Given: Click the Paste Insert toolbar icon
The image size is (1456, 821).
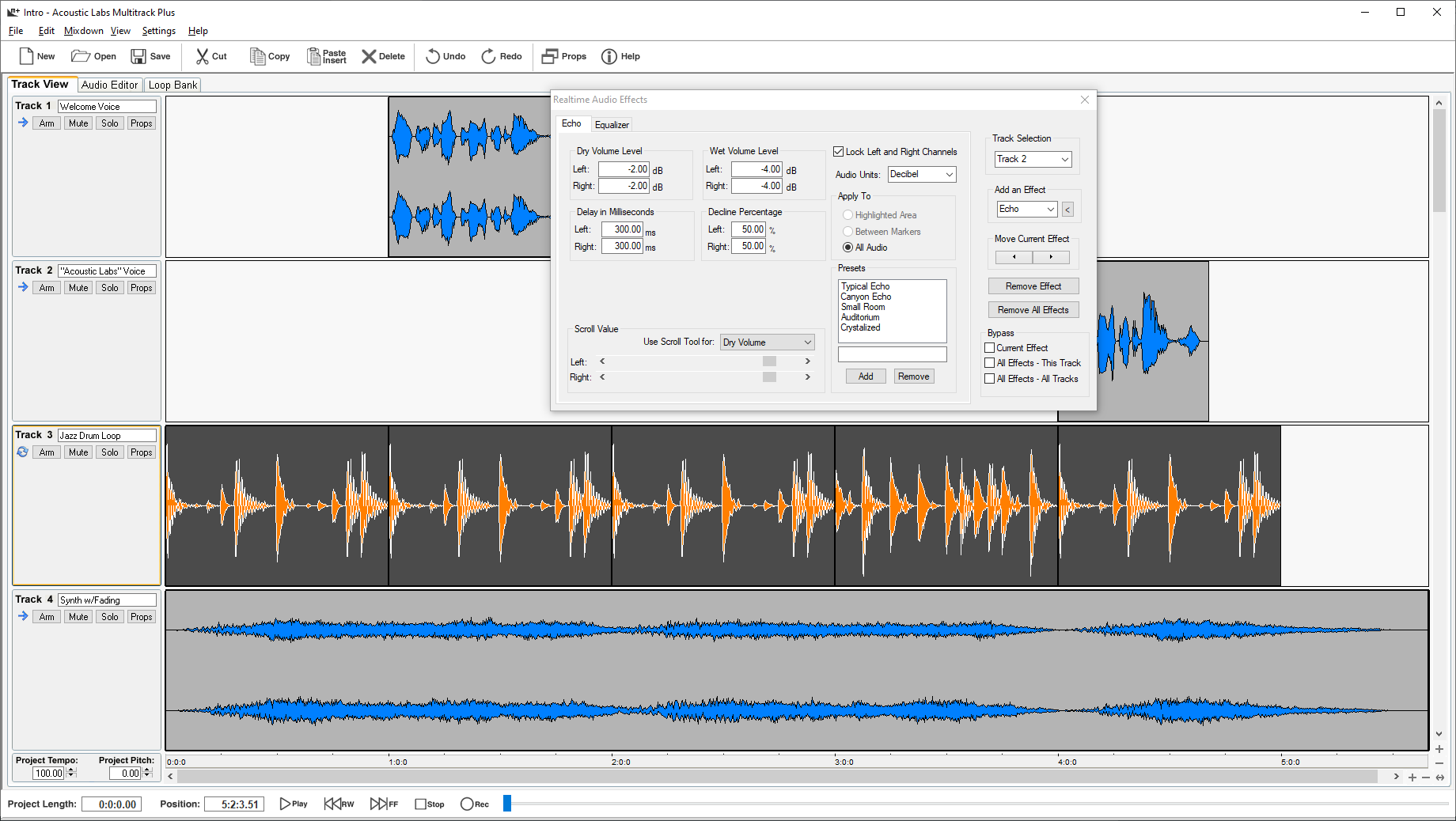Looking at the screenshot, I should click(x=314, y=56).
